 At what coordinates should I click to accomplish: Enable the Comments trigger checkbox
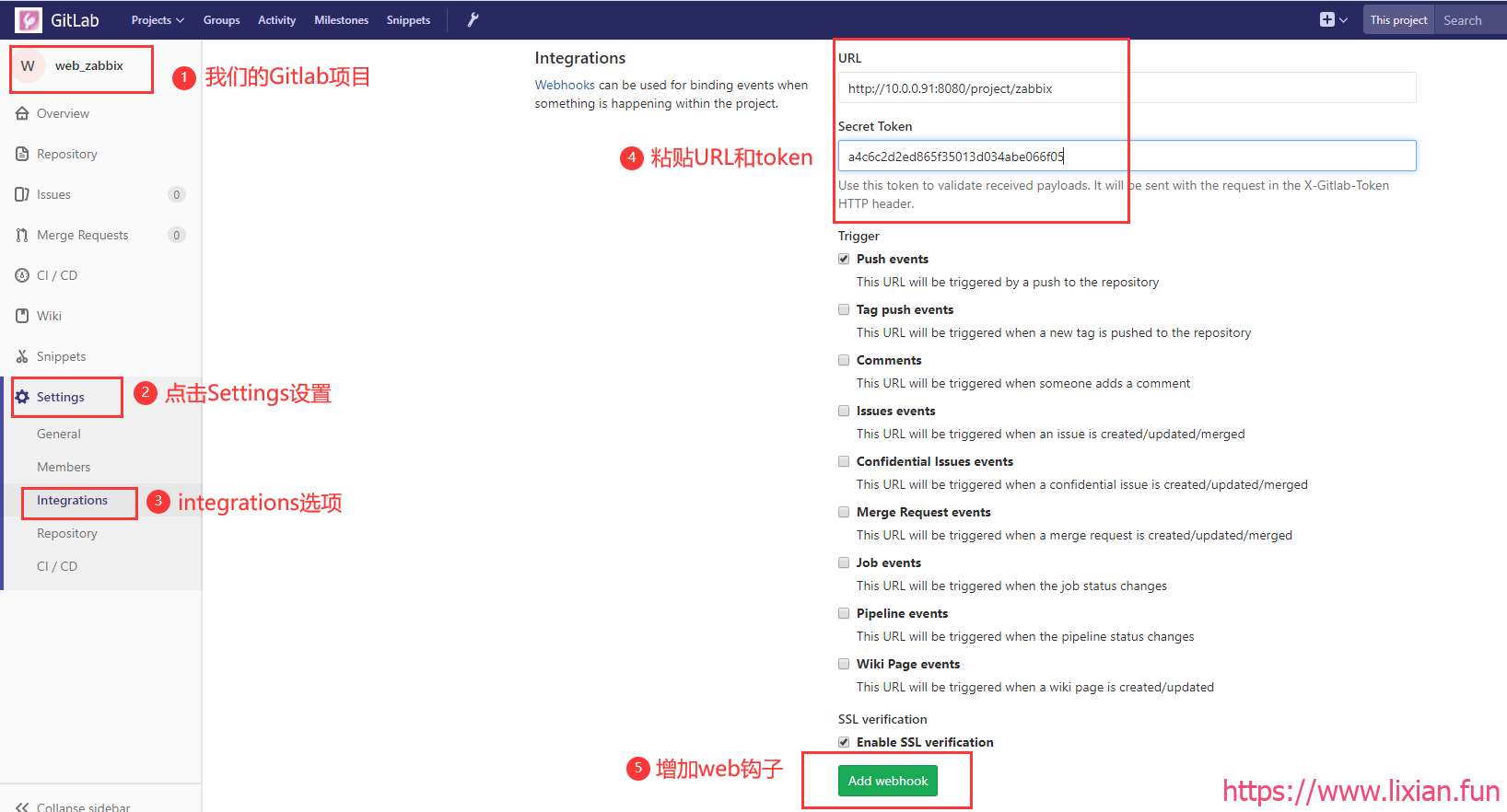(844, 360)
